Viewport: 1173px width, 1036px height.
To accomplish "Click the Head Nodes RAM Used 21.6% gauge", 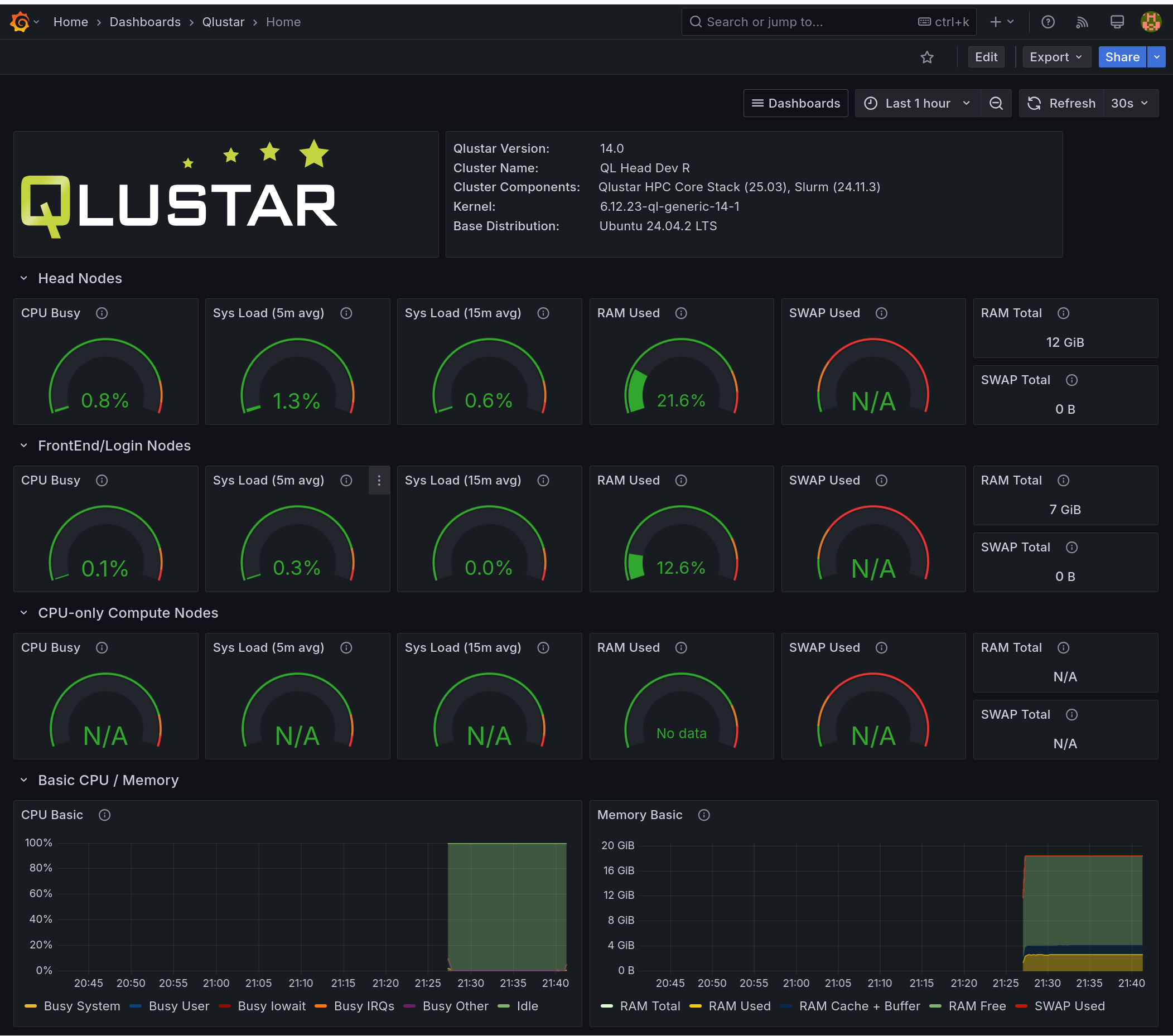I will coord(681,376).
